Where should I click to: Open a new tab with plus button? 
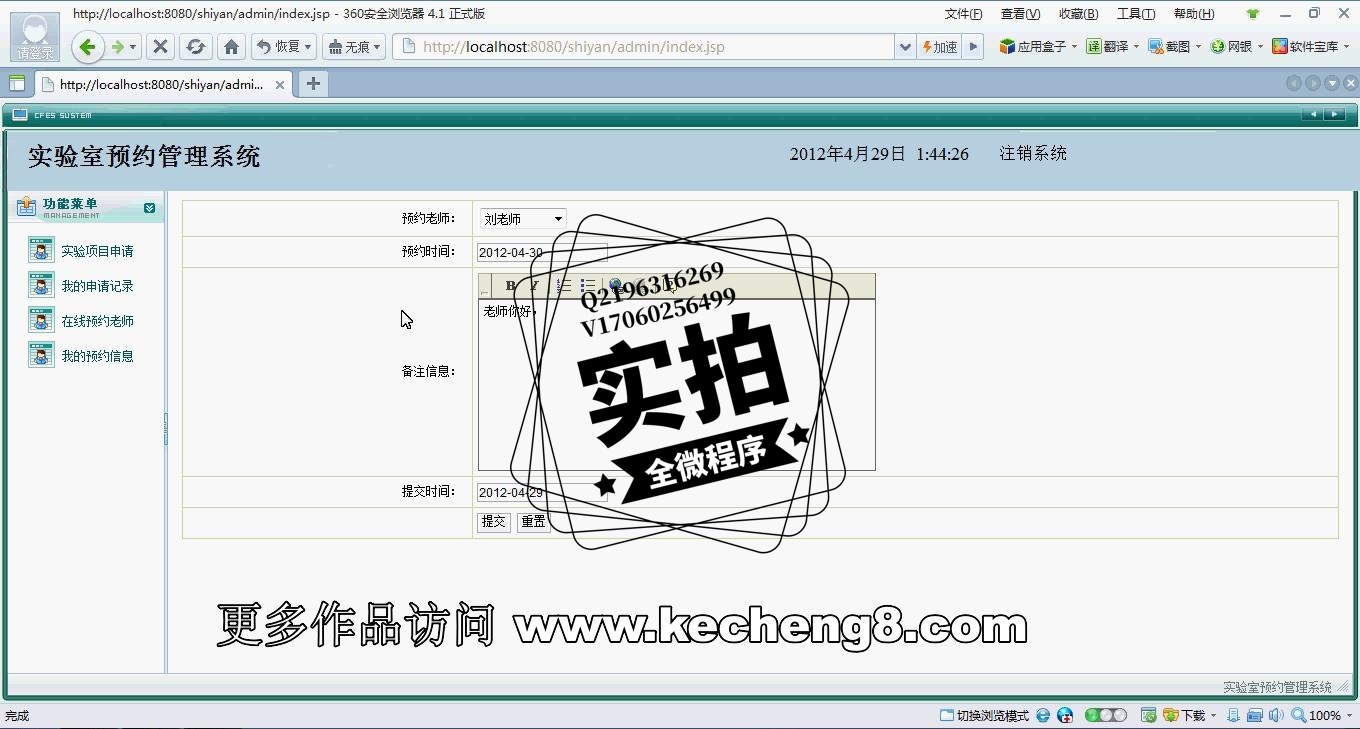coord(313,84)
